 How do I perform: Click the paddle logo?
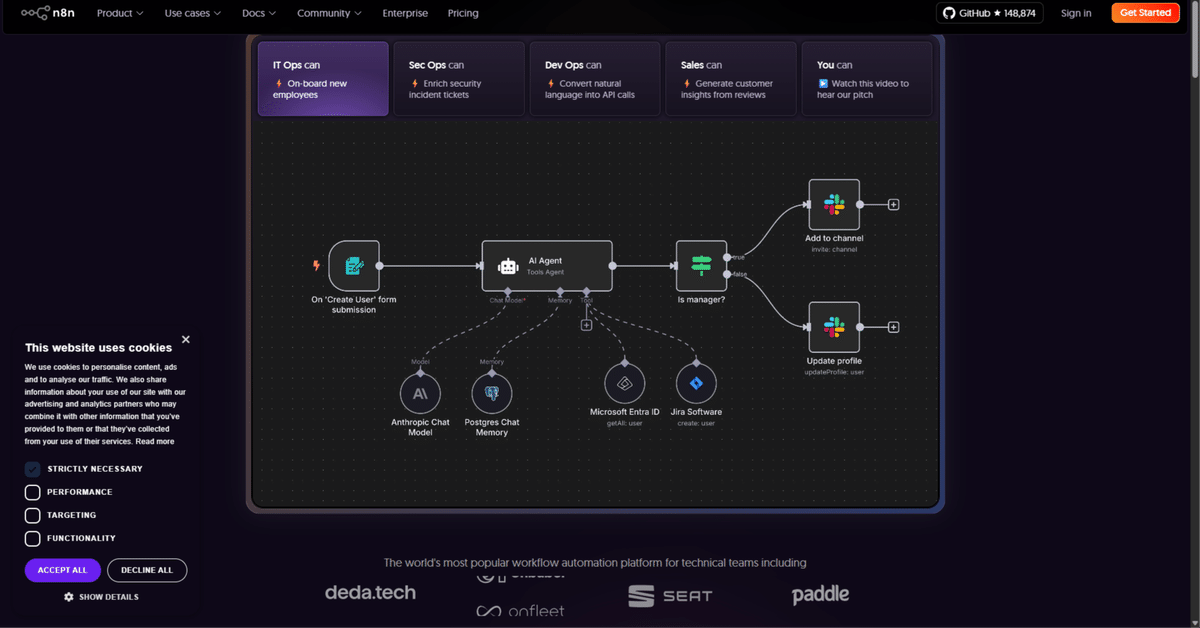(820, 595)
